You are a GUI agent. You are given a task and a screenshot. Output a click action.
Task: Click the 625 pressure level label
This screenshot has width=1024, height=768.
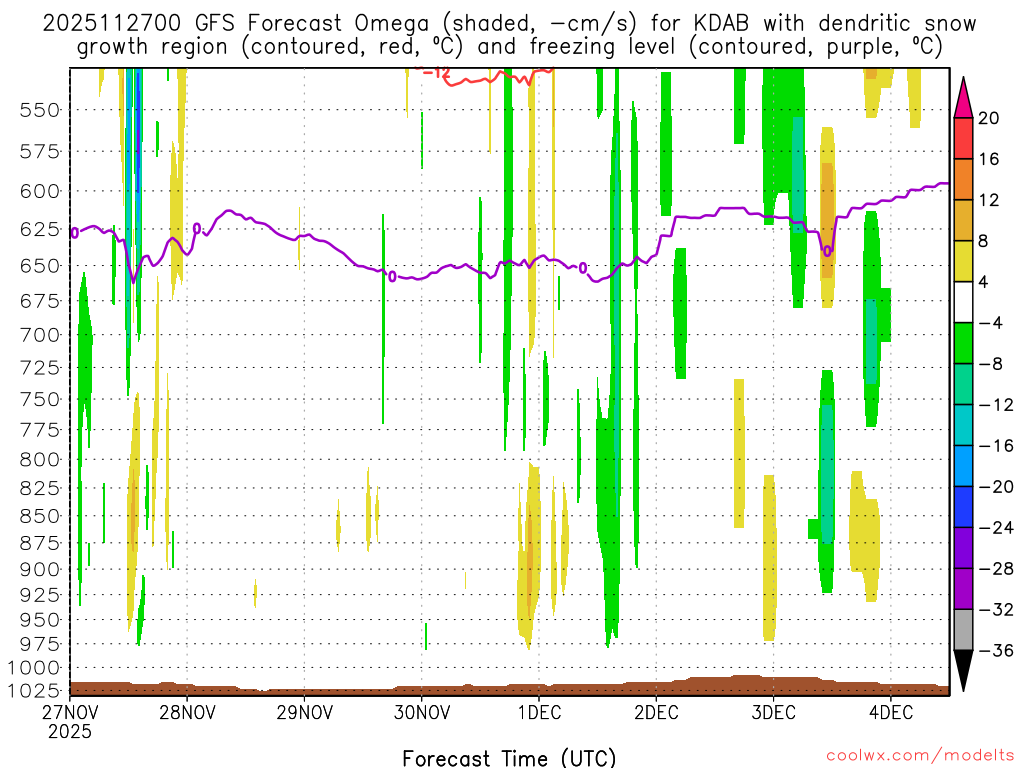(39, 229)
